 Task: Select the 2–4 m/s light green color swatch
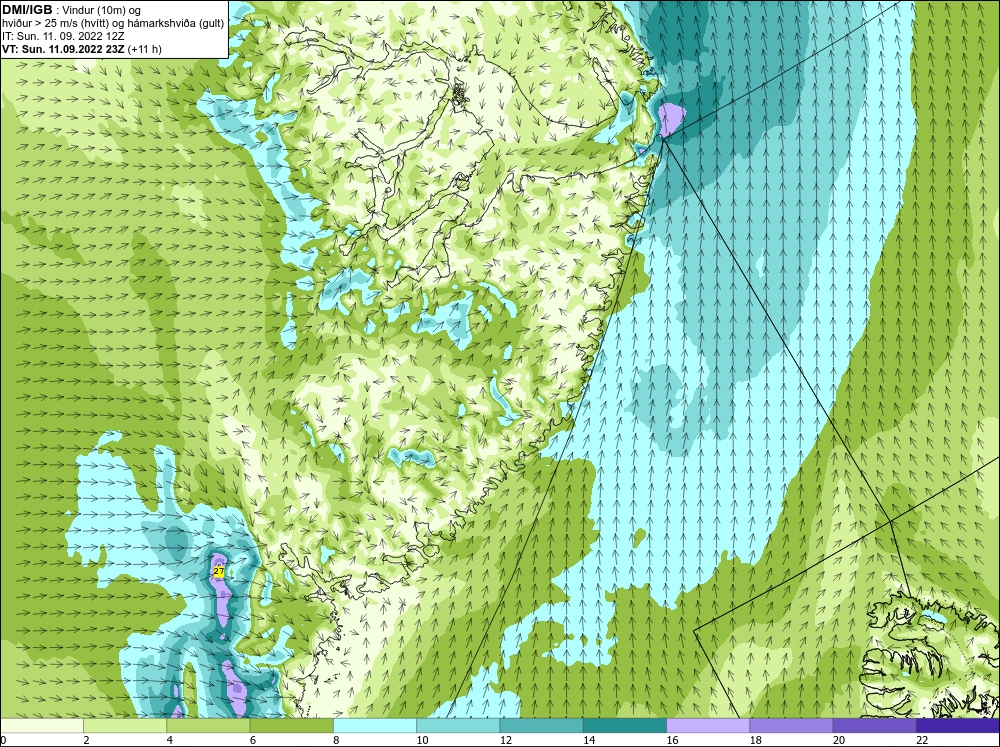tap(125, 725)
